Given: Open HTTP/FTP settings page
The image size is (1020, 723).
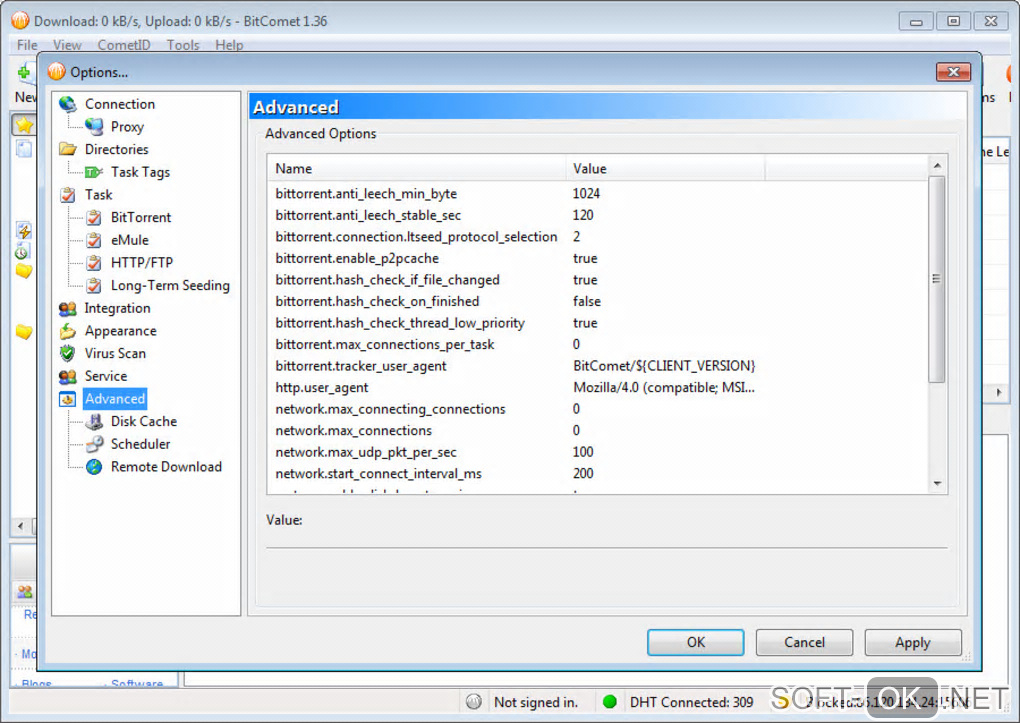Looking at the screenshot, I should coord(142,263).
